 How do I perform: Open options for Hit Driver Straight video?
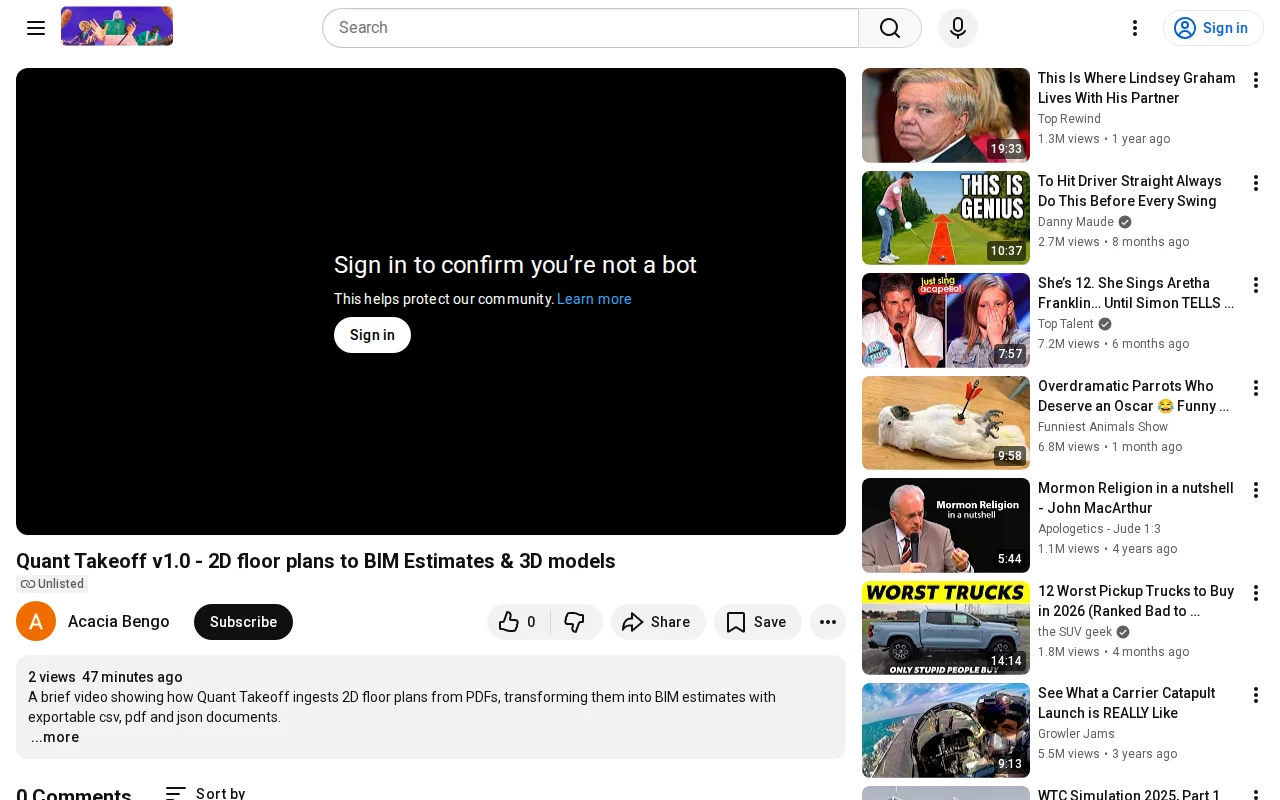tap(1256, 183)
